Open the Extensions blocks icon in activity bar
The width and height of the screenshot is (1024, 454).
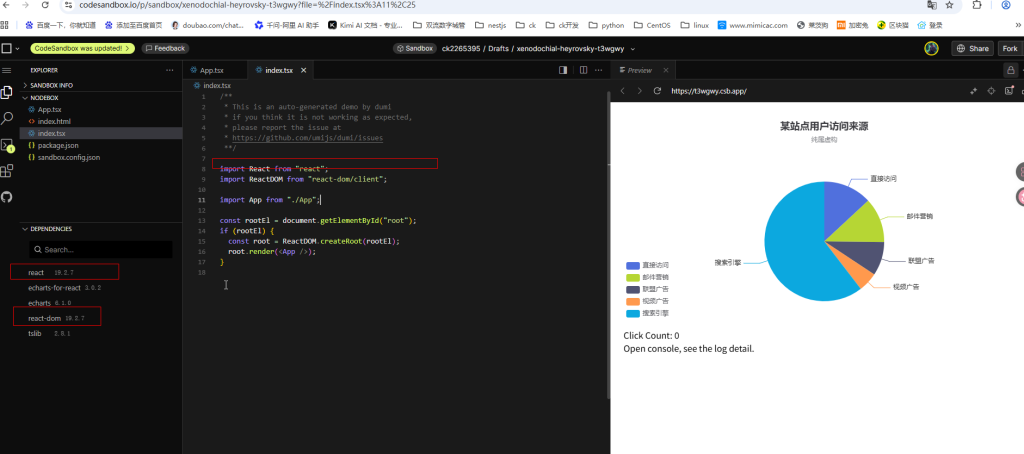tap(7, 171)
